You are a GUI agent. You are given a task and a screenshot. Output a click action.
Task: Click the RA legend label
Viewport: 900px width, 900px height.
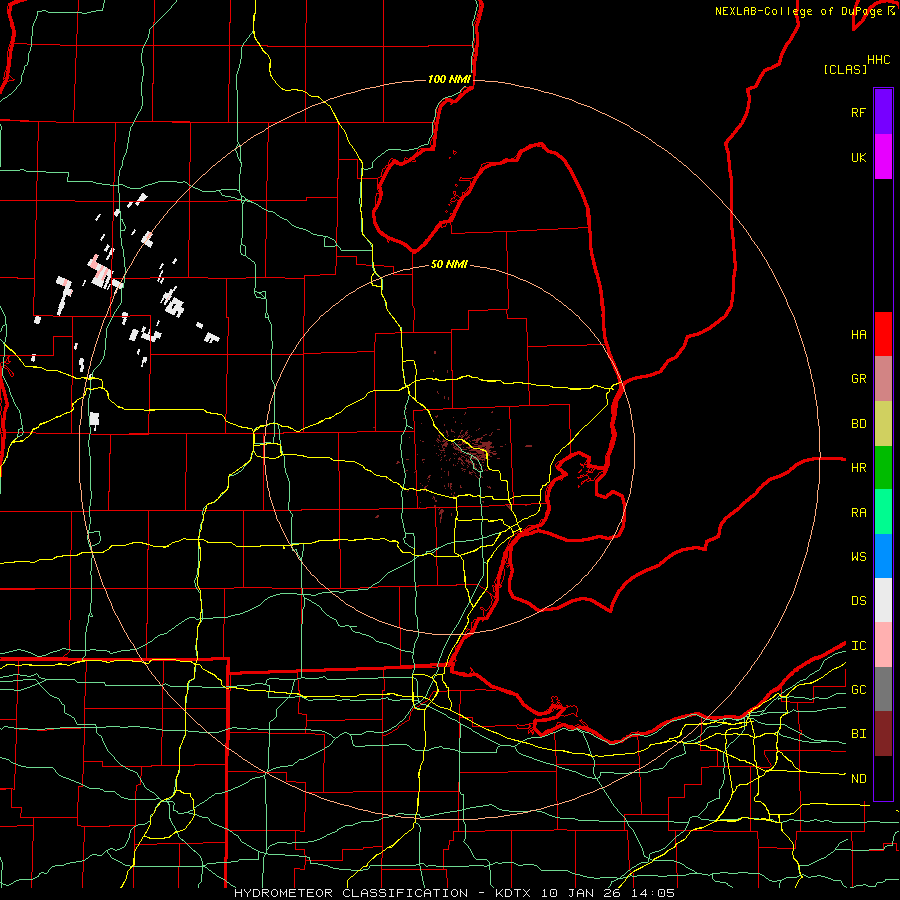858,512
